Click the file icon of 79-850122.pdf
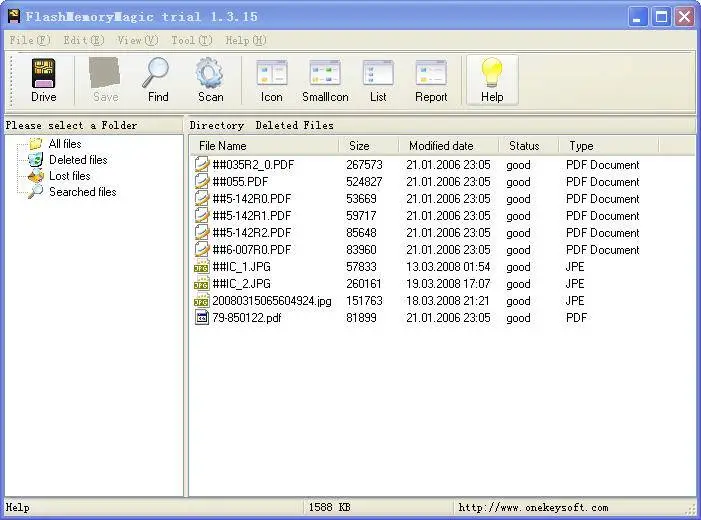701x520 pixels. click(202, 317)
